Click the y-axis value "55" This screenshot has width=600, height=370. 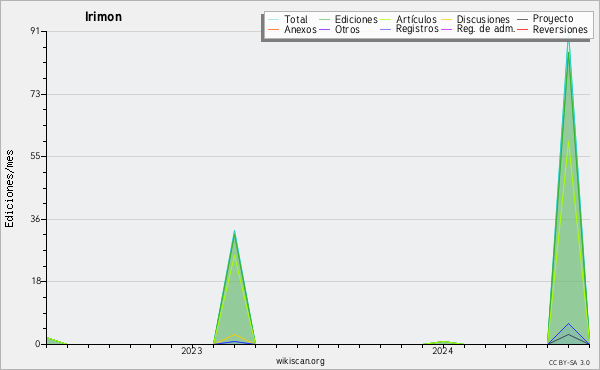pyautogui.click(x=35, y=156)
